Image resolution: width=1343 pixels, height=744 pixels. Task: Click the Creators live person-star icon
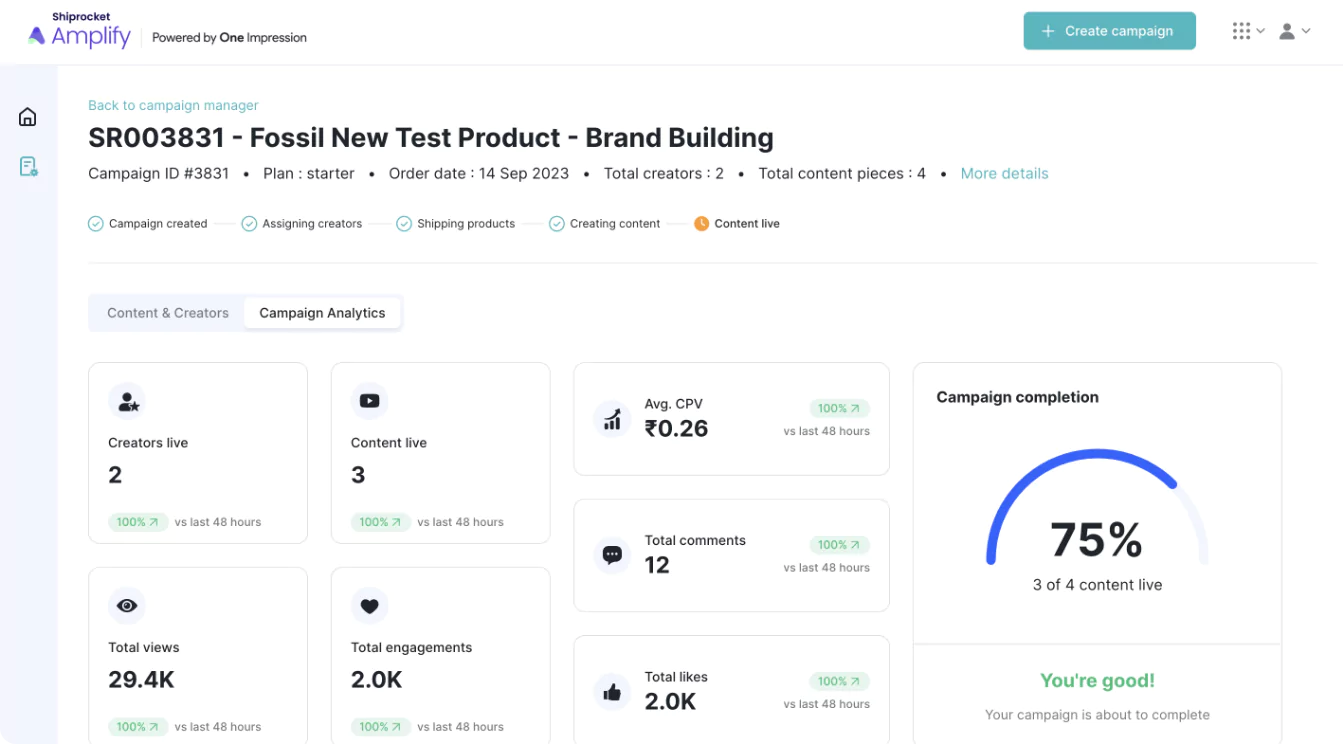coord(127,402)
